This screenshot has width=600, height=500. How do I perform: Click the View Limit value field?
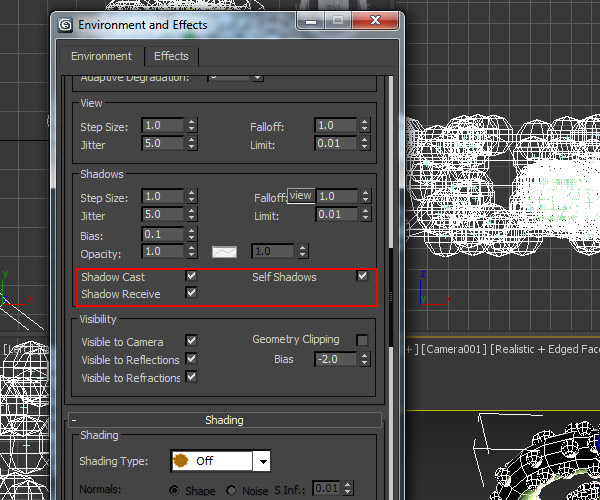point(336,143)
